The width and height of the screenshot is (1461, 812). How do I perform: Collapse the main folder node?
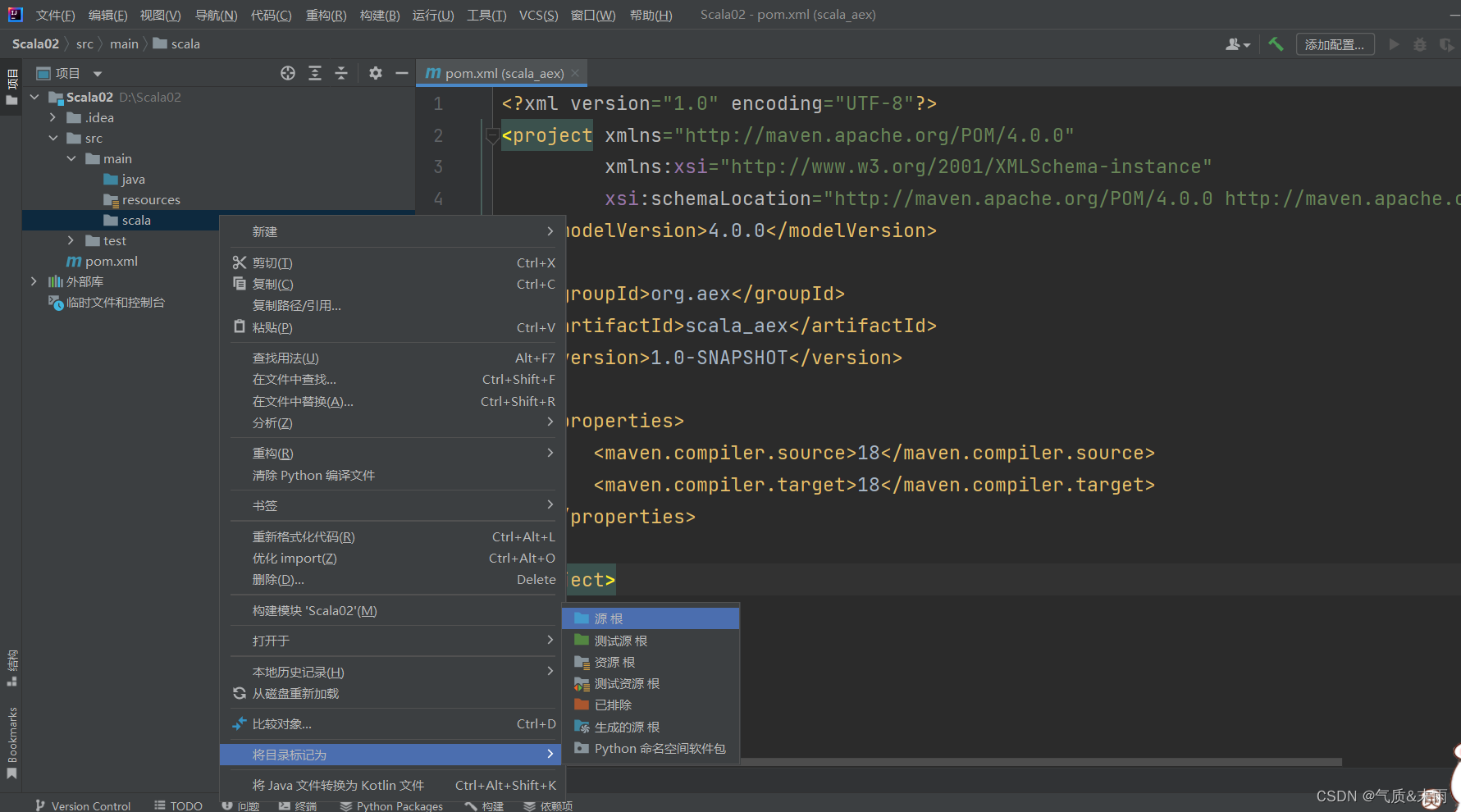click(71, 158)
